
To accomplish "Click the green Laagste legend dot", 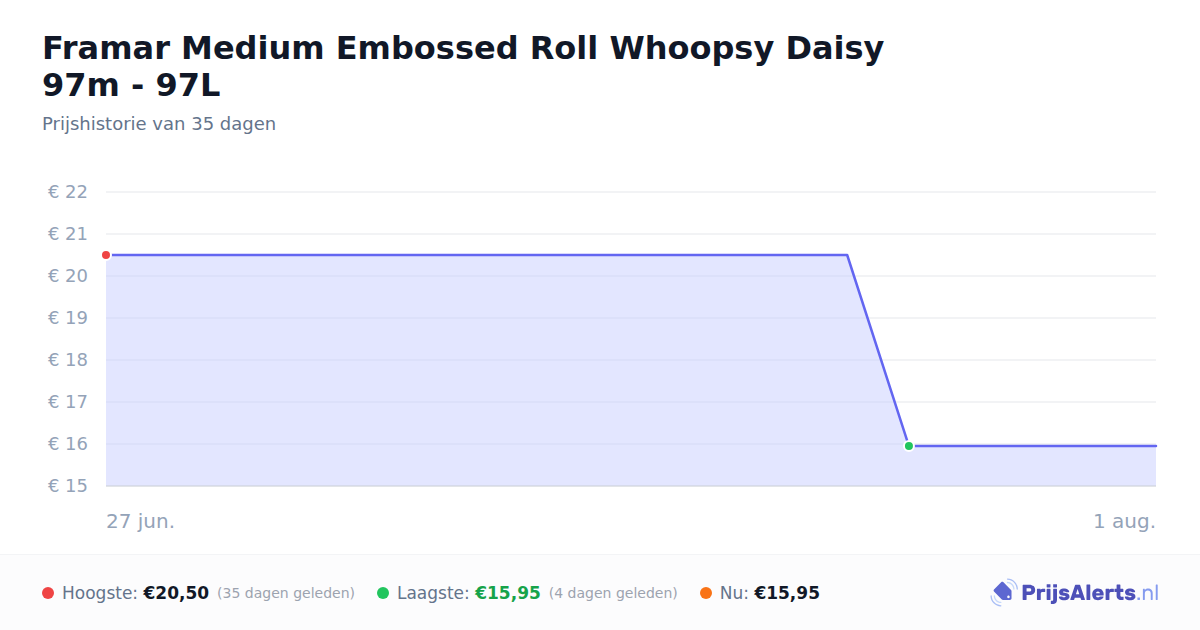I will tap(383, 593).
